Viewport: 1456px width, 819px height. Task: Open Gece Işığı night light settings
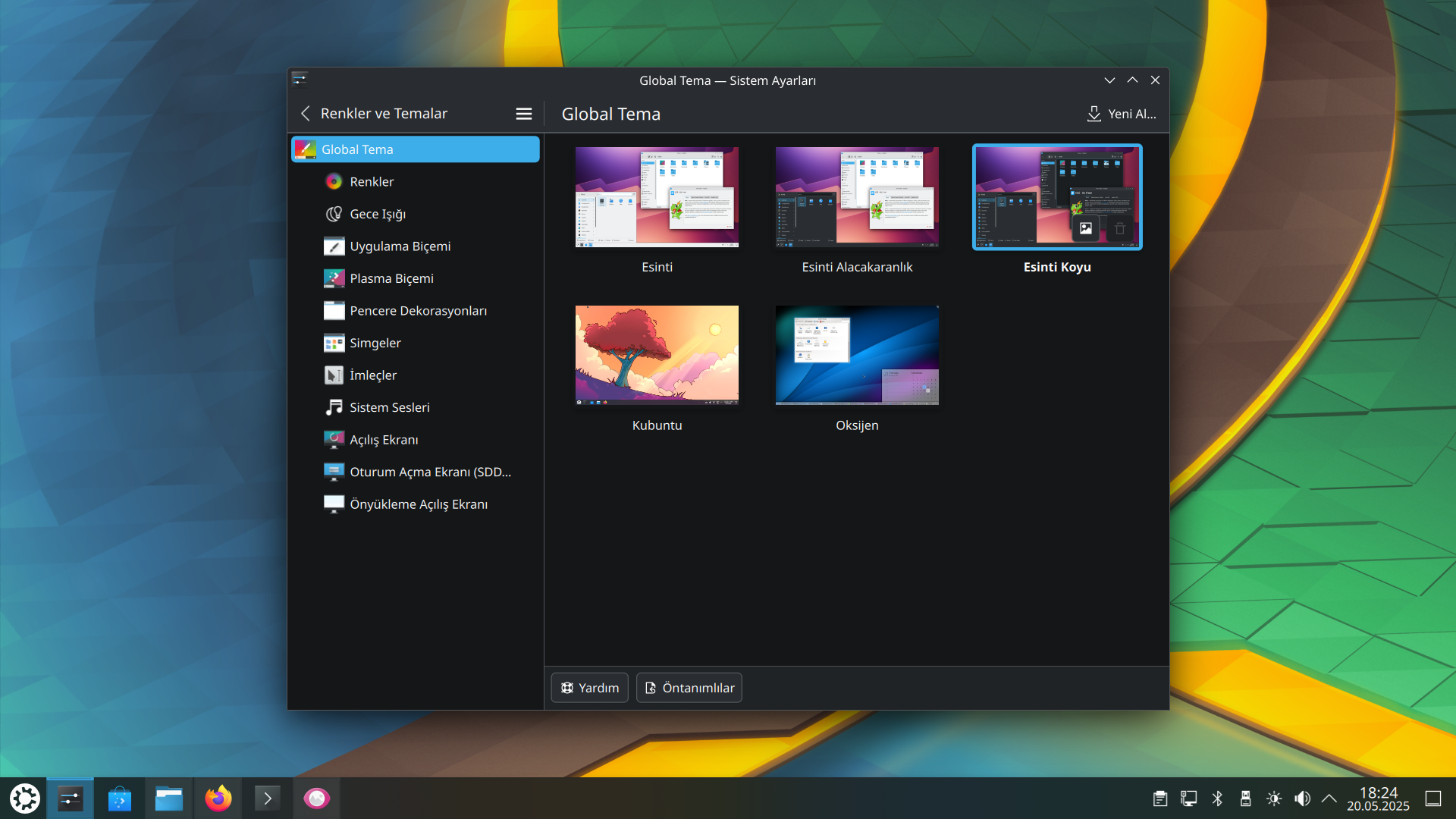[x=377, y=214]
